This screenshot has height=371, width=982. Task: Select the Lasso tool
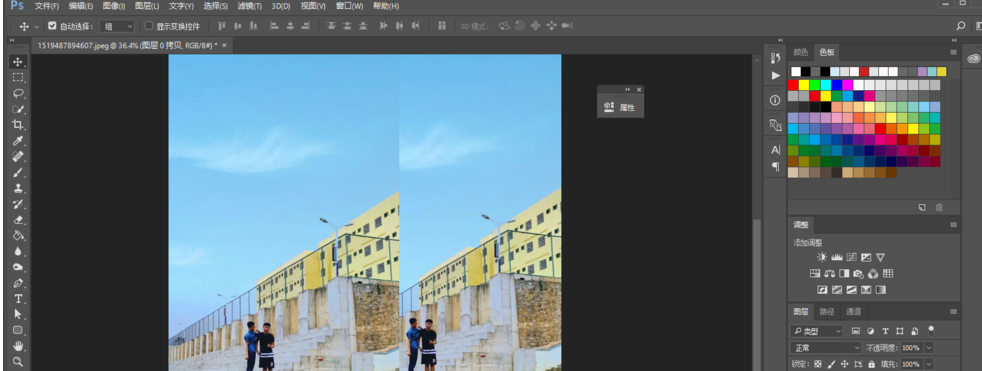click(18, 93)
